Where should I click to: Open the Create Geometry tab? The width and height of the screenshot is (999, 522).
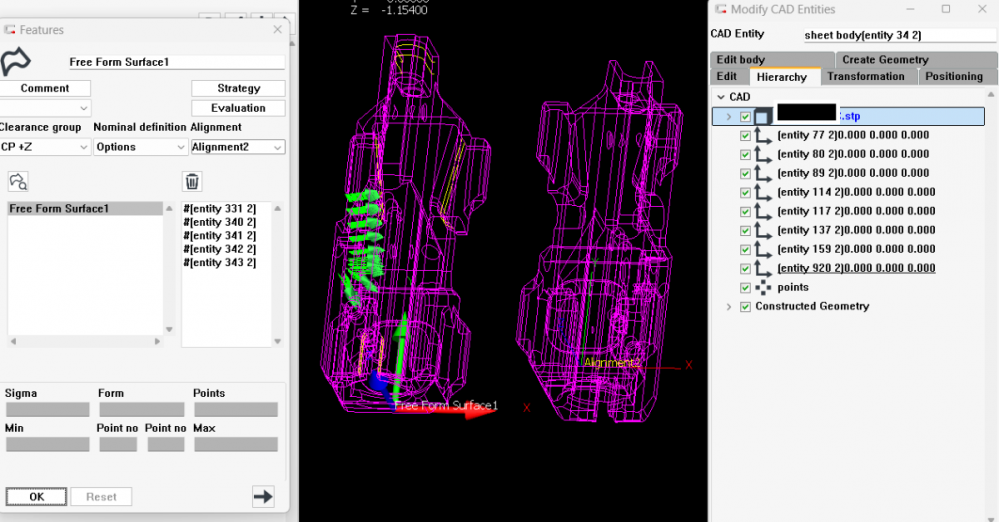[x=885, y=59]
